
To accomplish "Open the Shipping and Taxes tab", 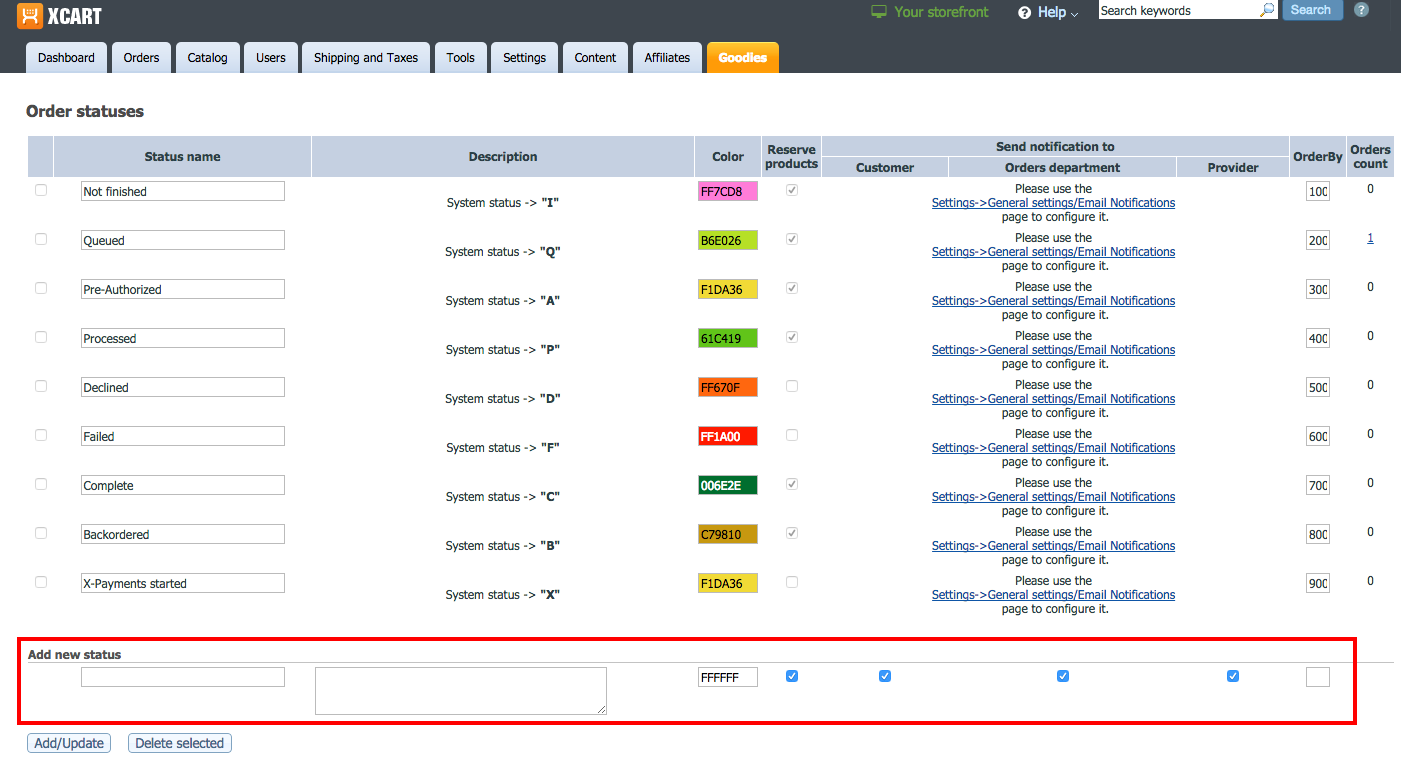I will tap(366, 58).
